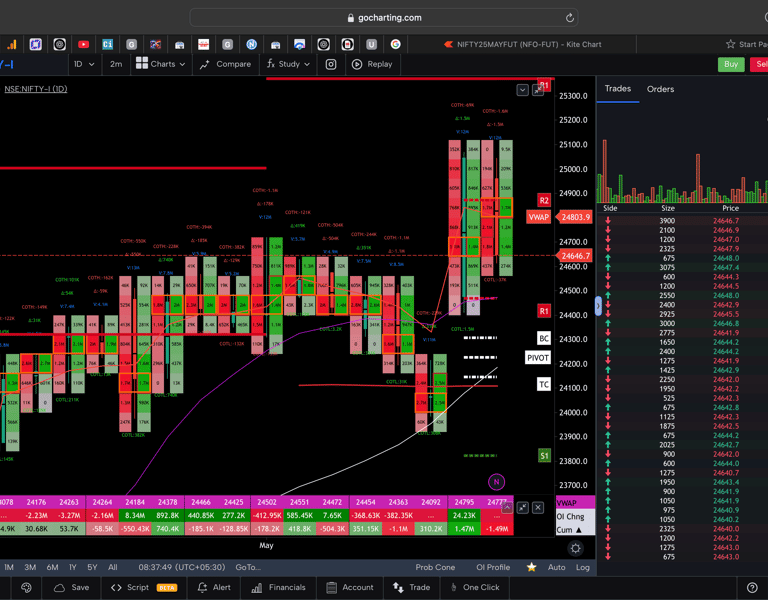Expand chart options chevron near top-right

(522, 90)
